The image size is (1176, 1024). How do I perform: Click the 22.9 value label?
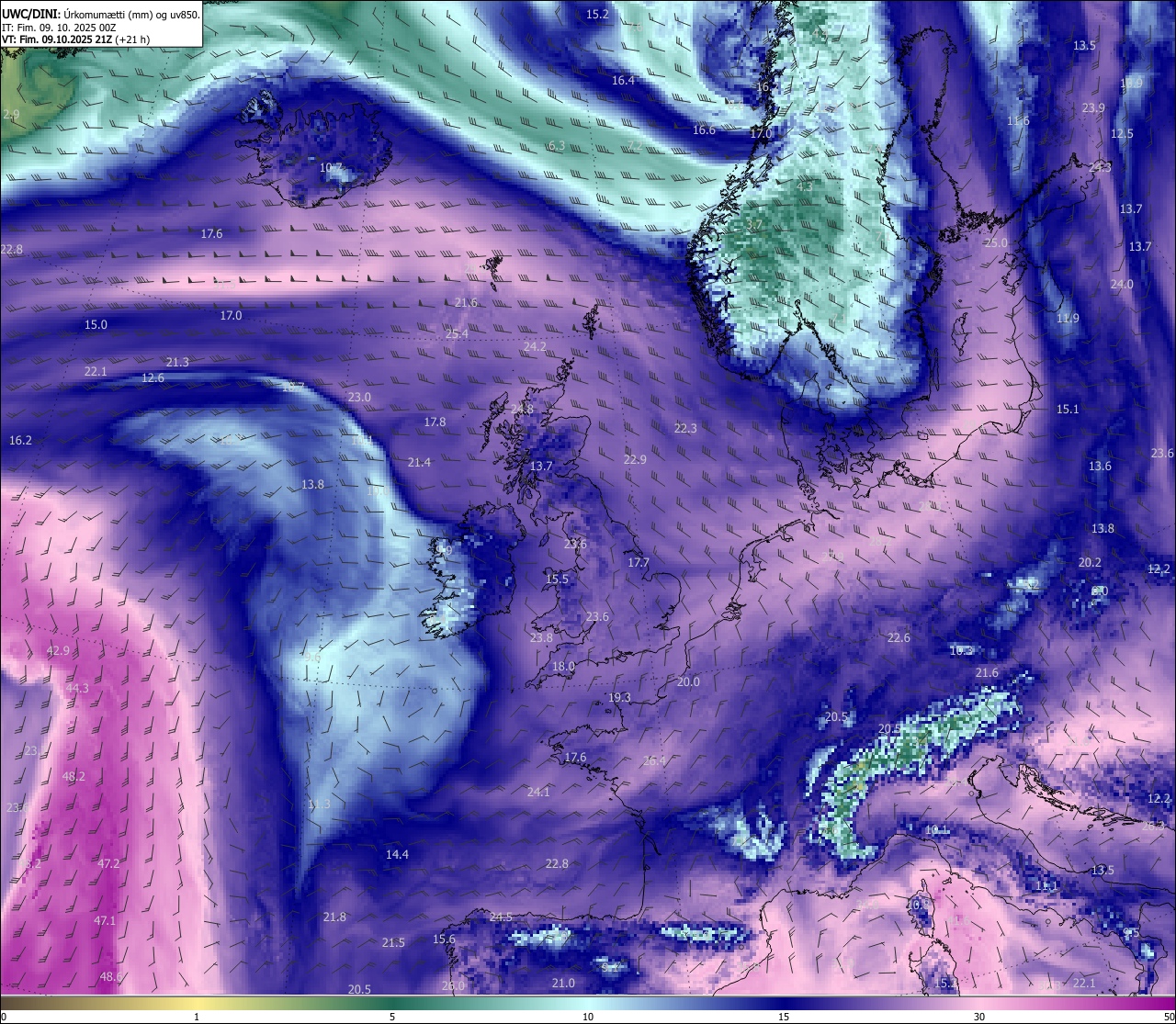coord(635,460)
